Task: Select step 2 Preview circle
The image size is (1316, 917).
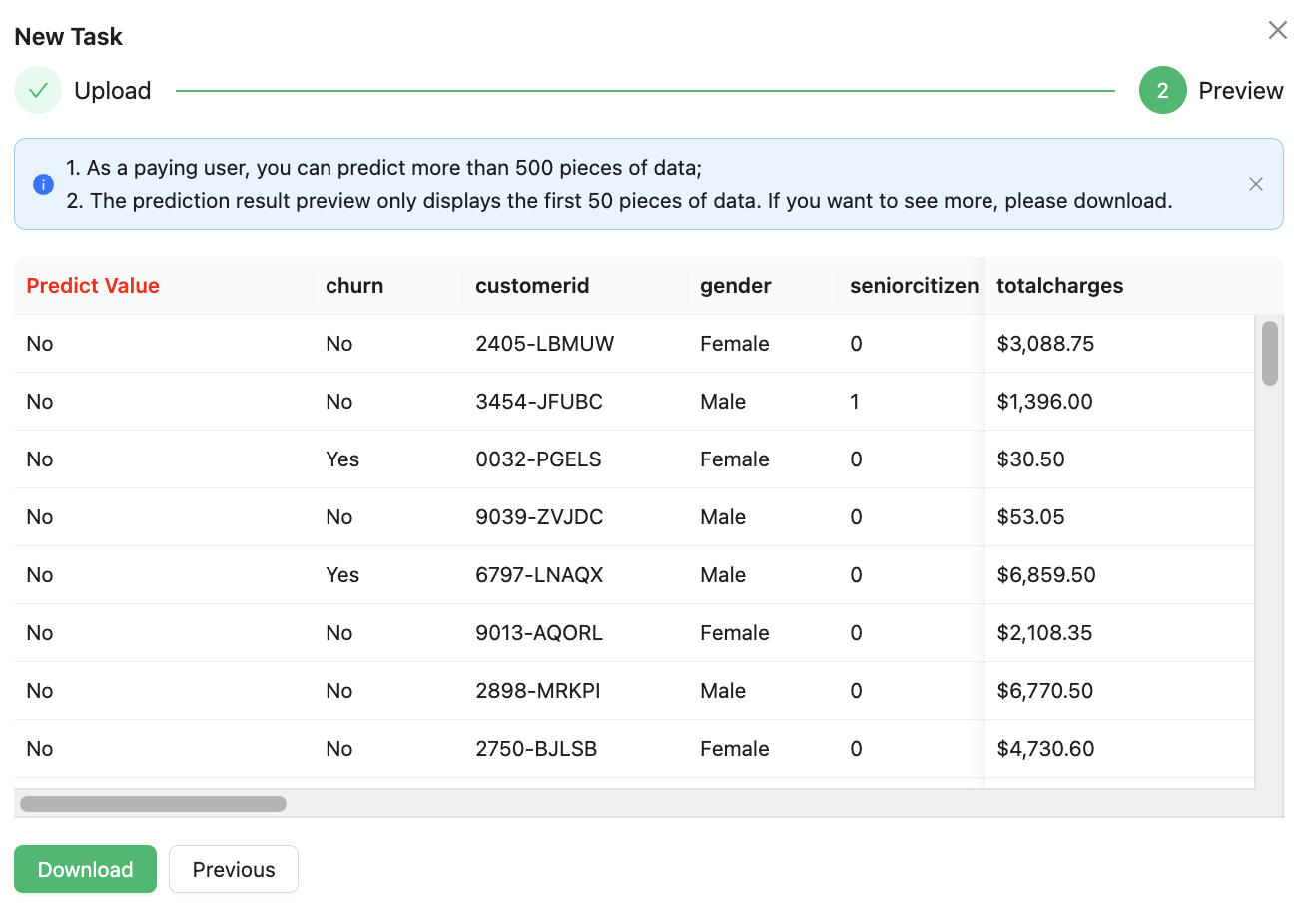Action: pos(1162,91)
